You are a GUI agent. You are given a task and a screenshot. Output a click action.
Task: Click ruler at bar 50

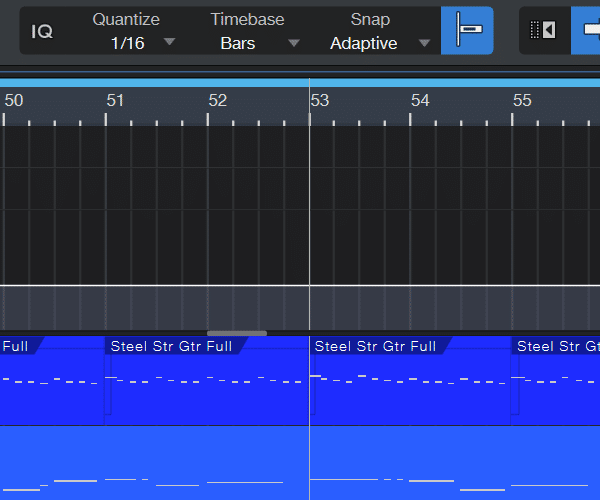click(x=14, y=101)
